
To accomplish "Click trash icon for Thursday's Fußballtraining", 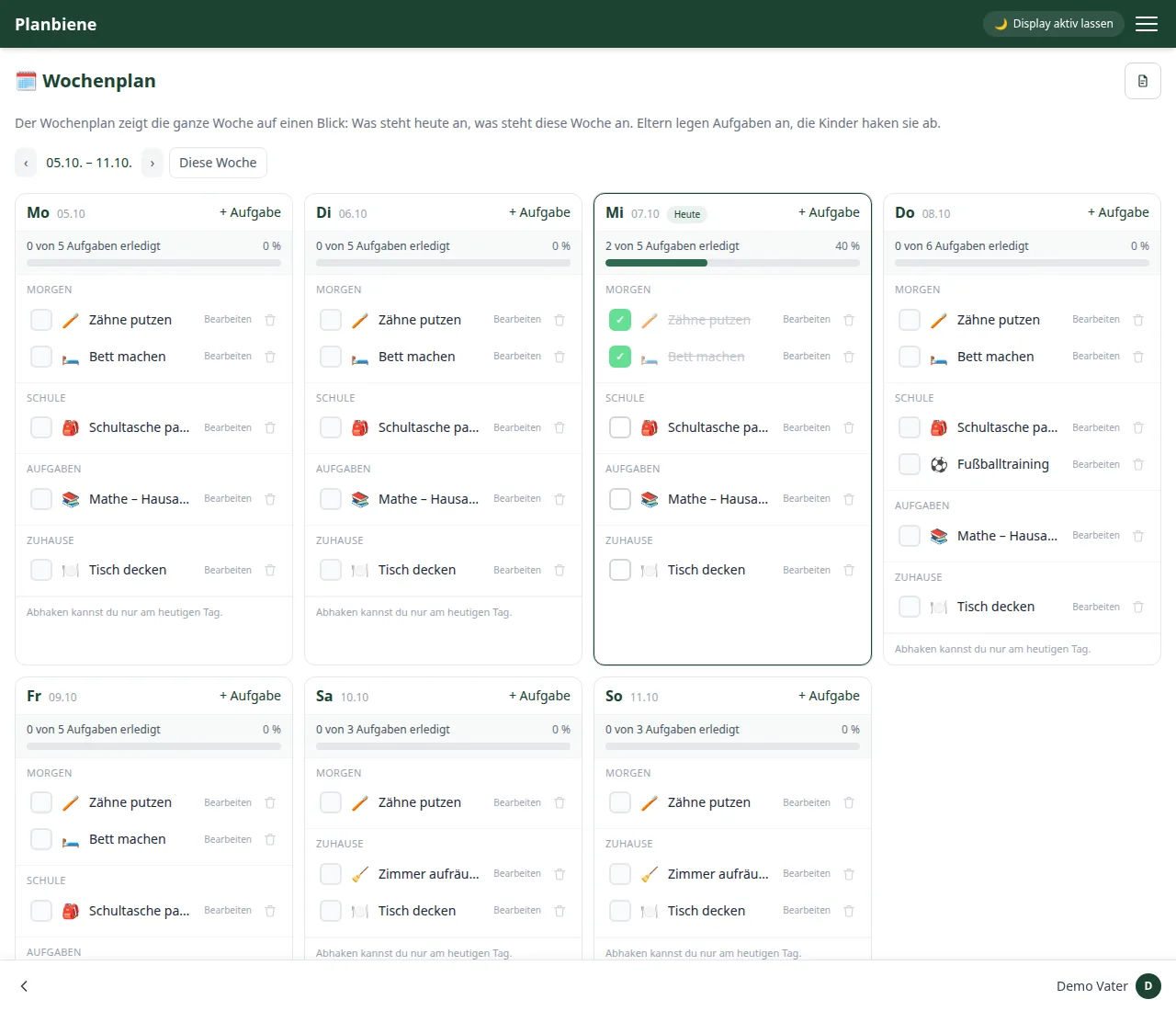I will click(x=1138, y=464).
